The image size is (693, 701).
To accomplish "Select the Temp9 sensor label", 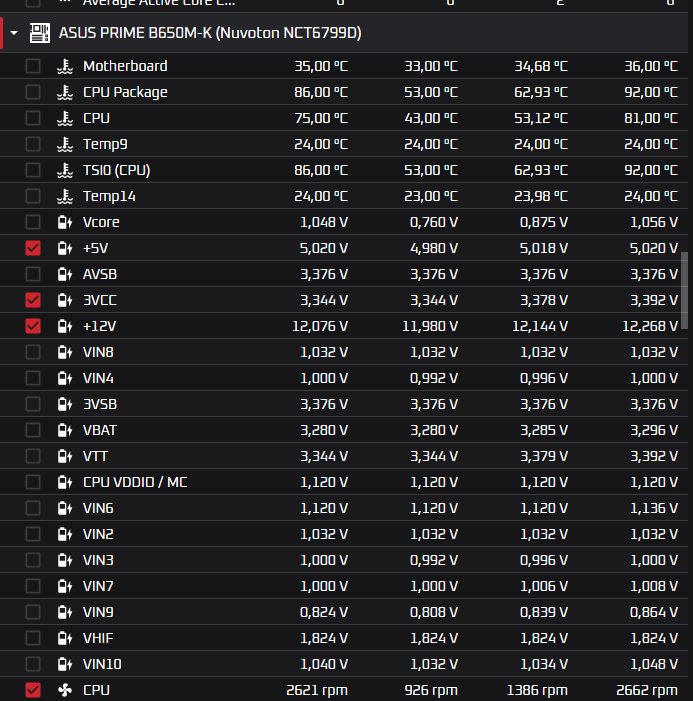I will click(105, 144).
